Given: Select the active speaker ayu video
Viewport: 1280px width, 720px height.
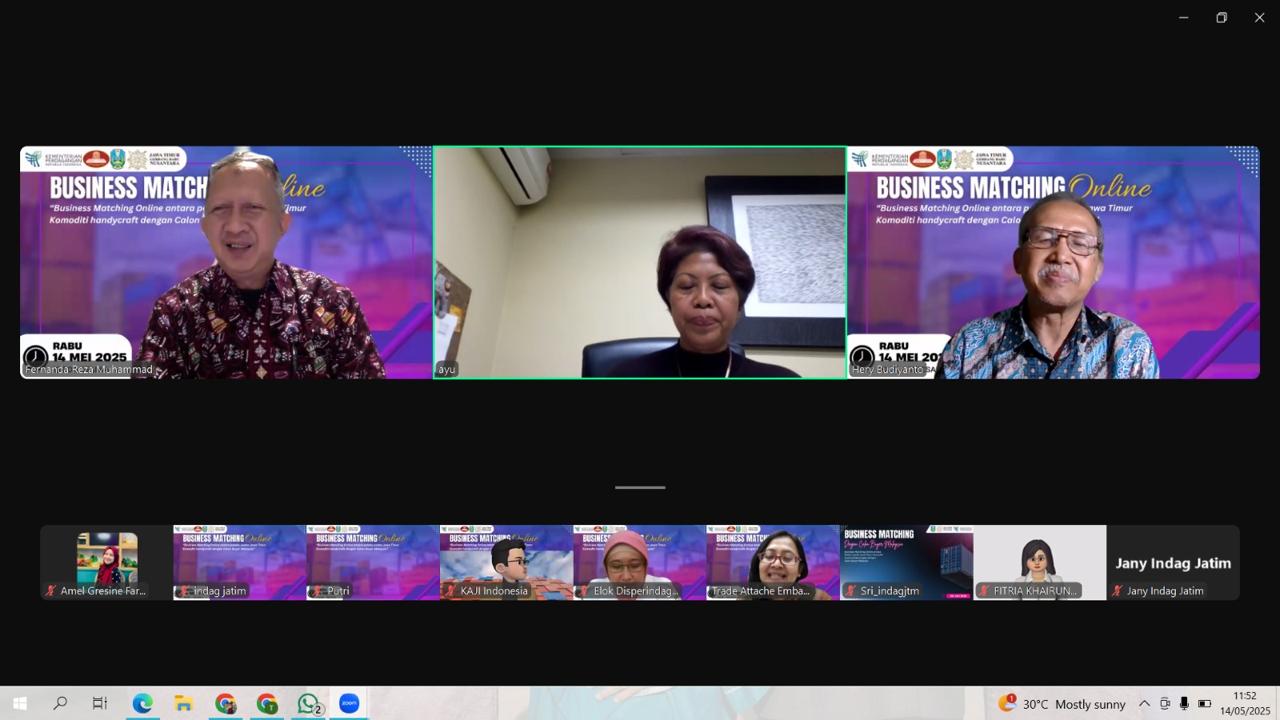Looking at the screenshot, I should tap(640, 262).
